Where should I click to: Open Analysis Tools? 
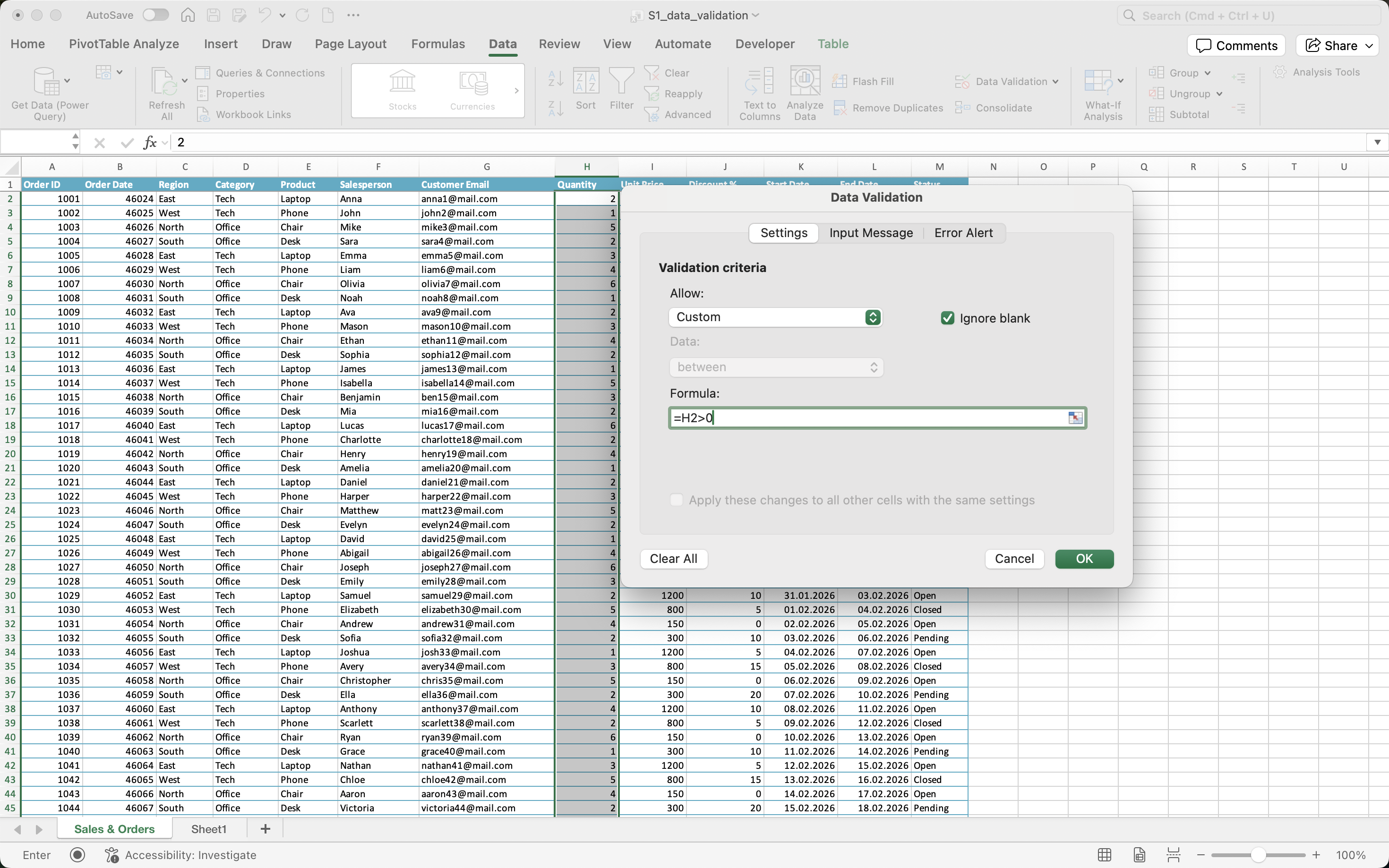point(1317,72)
